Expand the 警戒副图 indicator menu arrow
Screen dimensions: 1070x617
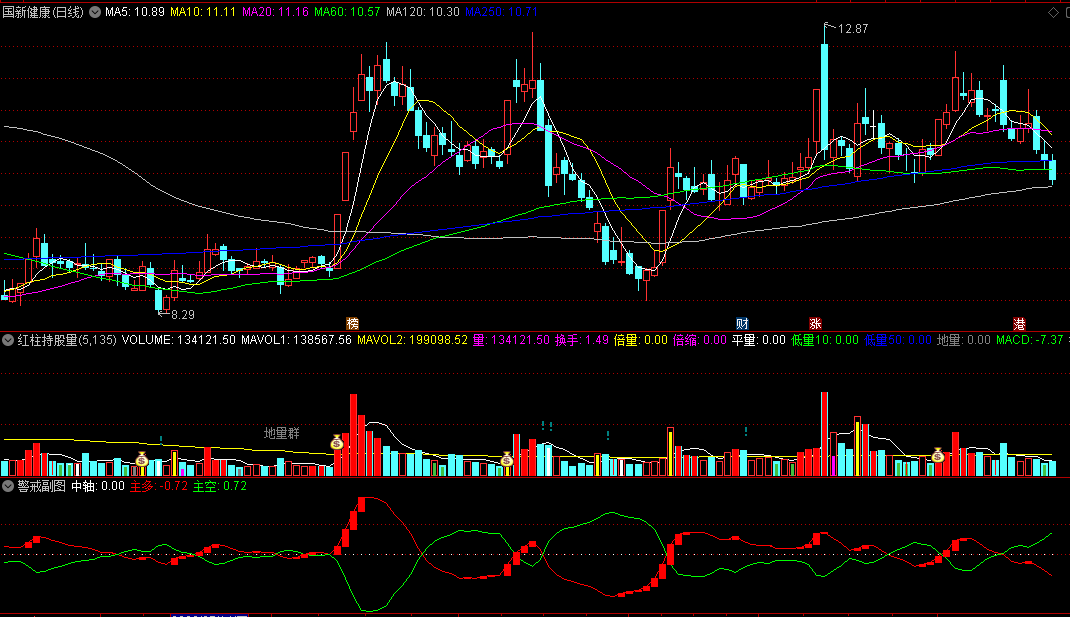(8, 486)
